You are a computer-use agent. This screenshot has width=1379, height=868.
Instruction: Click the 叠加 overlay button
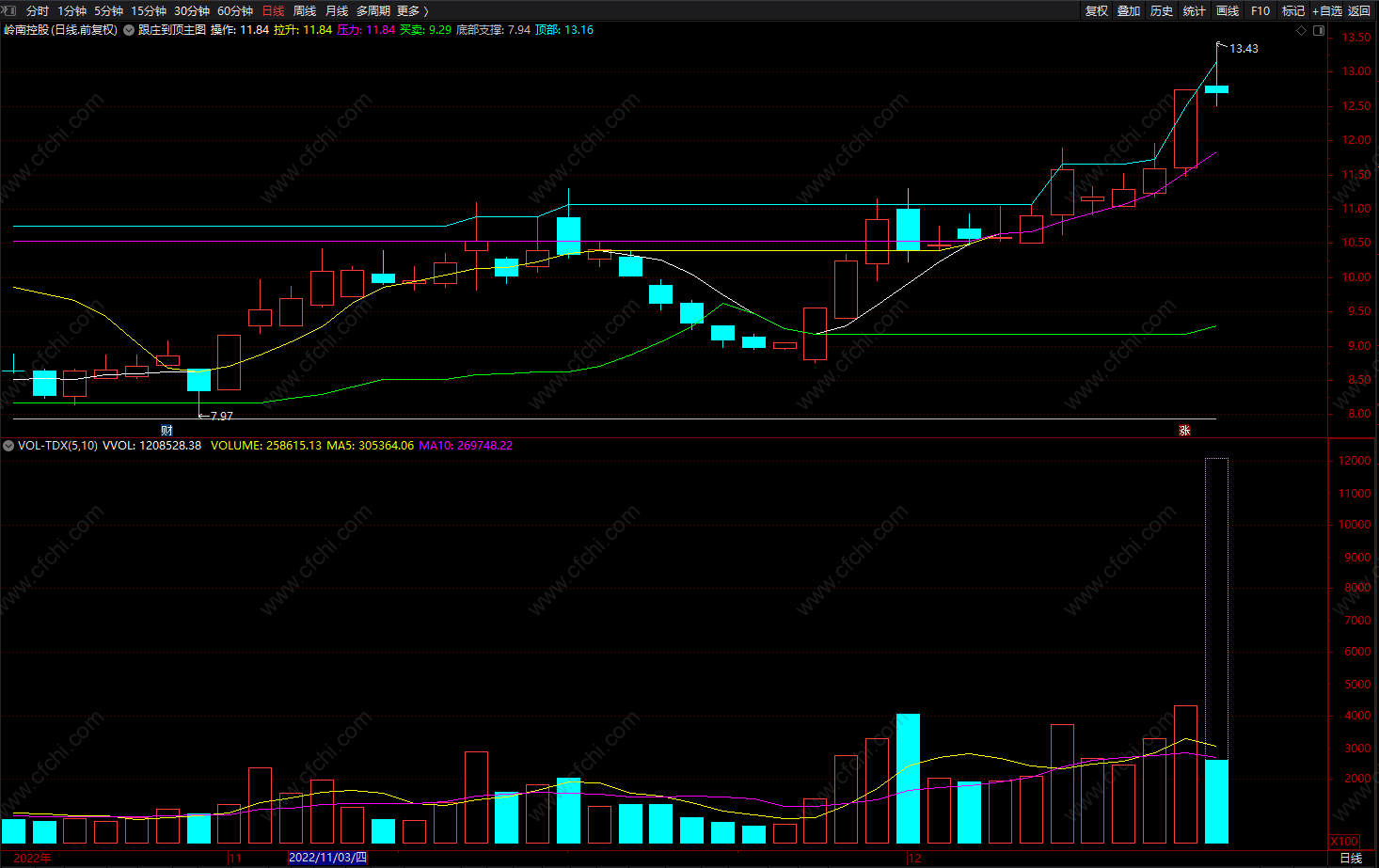[x=1129, y=11]
